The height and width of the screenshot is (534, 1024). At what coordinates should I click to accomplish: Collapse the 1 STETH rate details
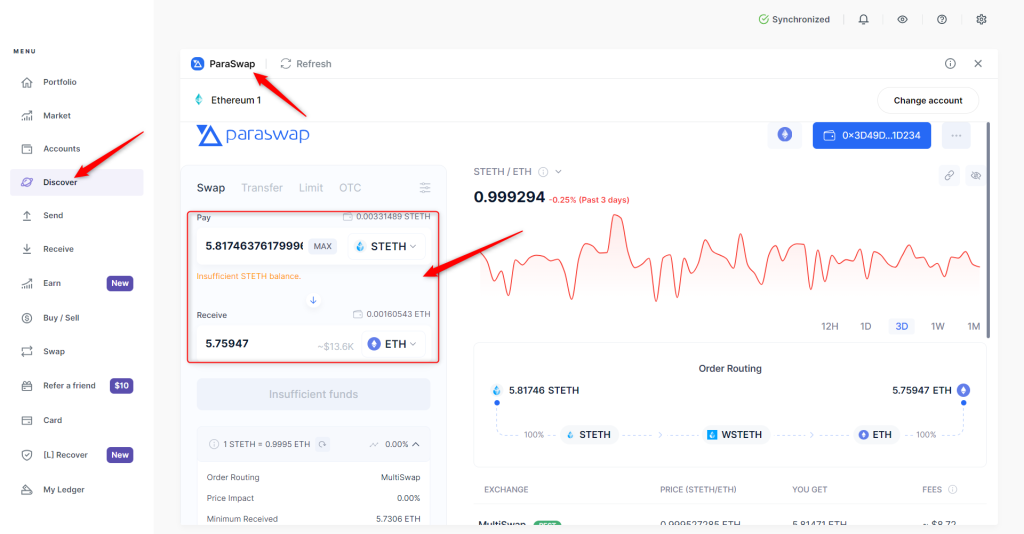(416, 444)
